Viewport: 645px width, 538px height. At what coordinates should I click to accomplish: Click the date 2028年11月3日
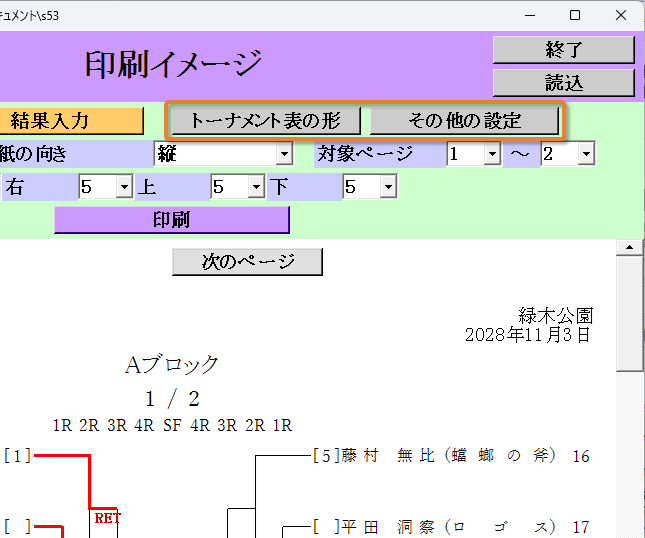click(x=528, y=335)
